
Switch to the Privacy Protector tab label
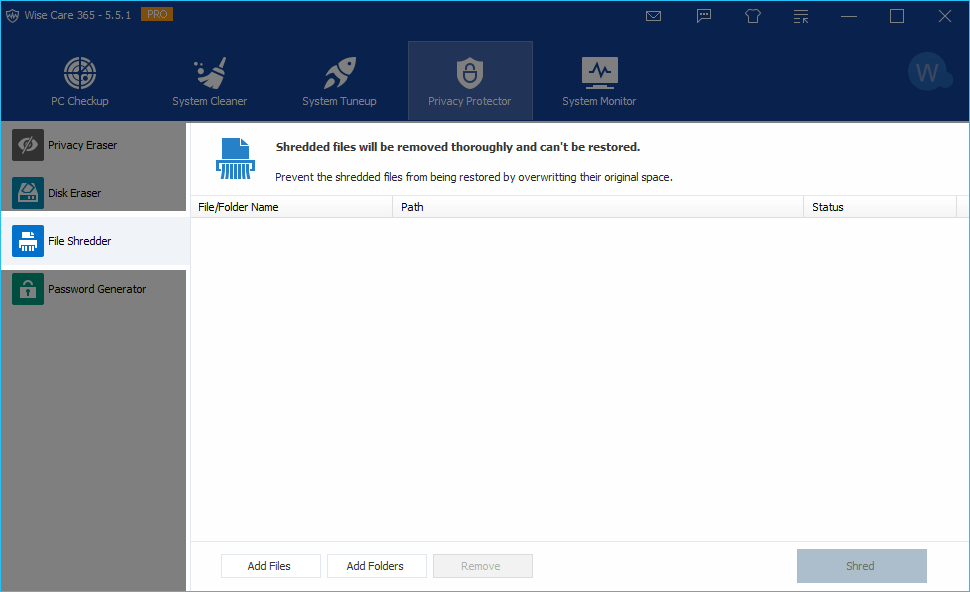coord(470,101)
